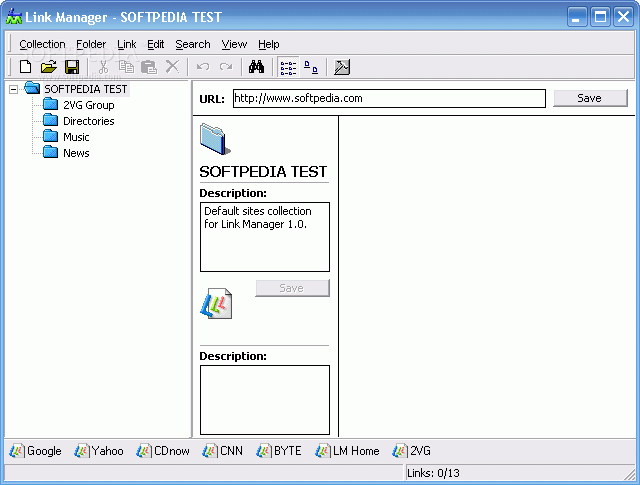Switch to small icons view in toolbar
640x485 pixels.
pos(311,67)
